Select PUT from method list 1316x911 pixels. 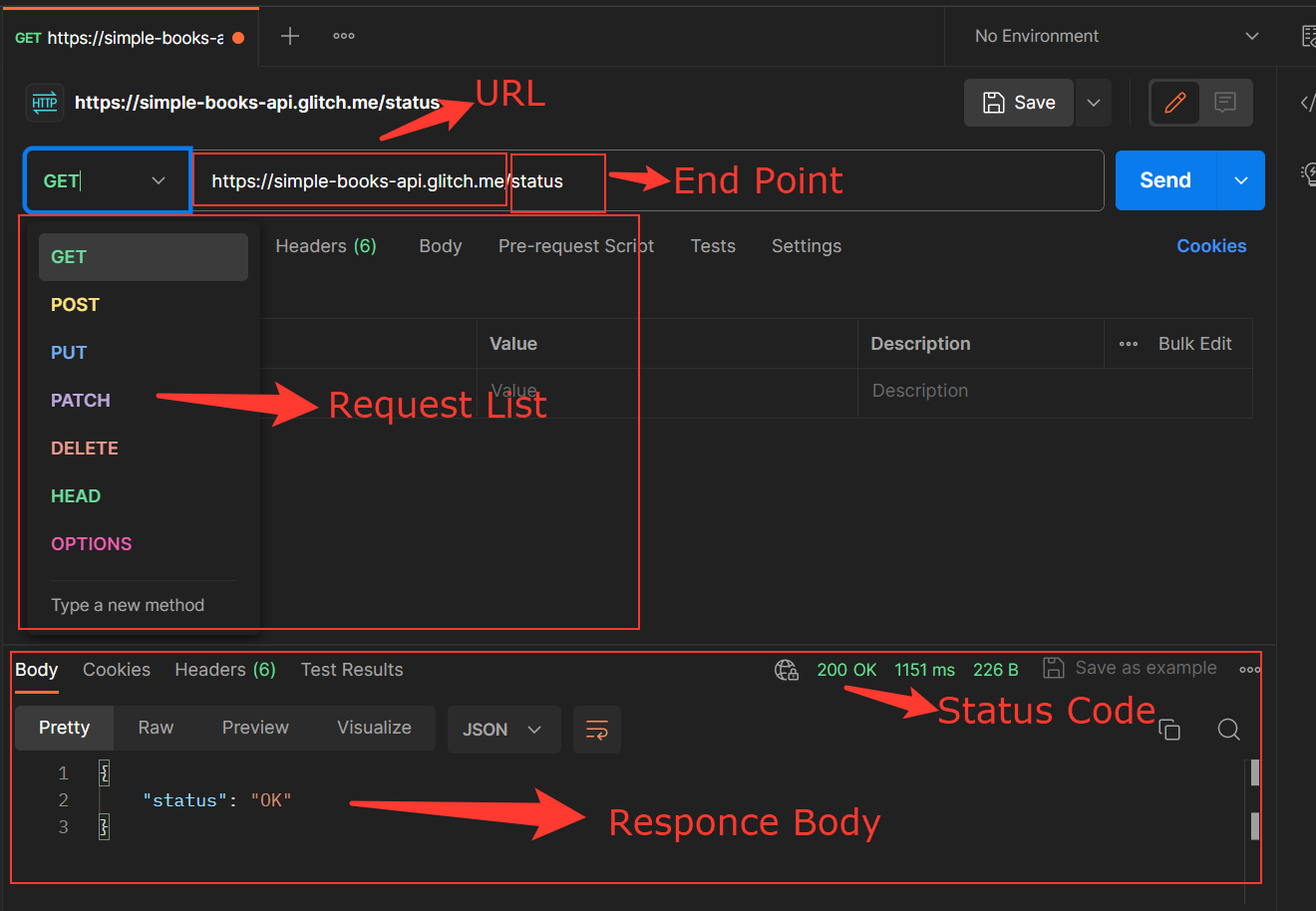[144, 353]
